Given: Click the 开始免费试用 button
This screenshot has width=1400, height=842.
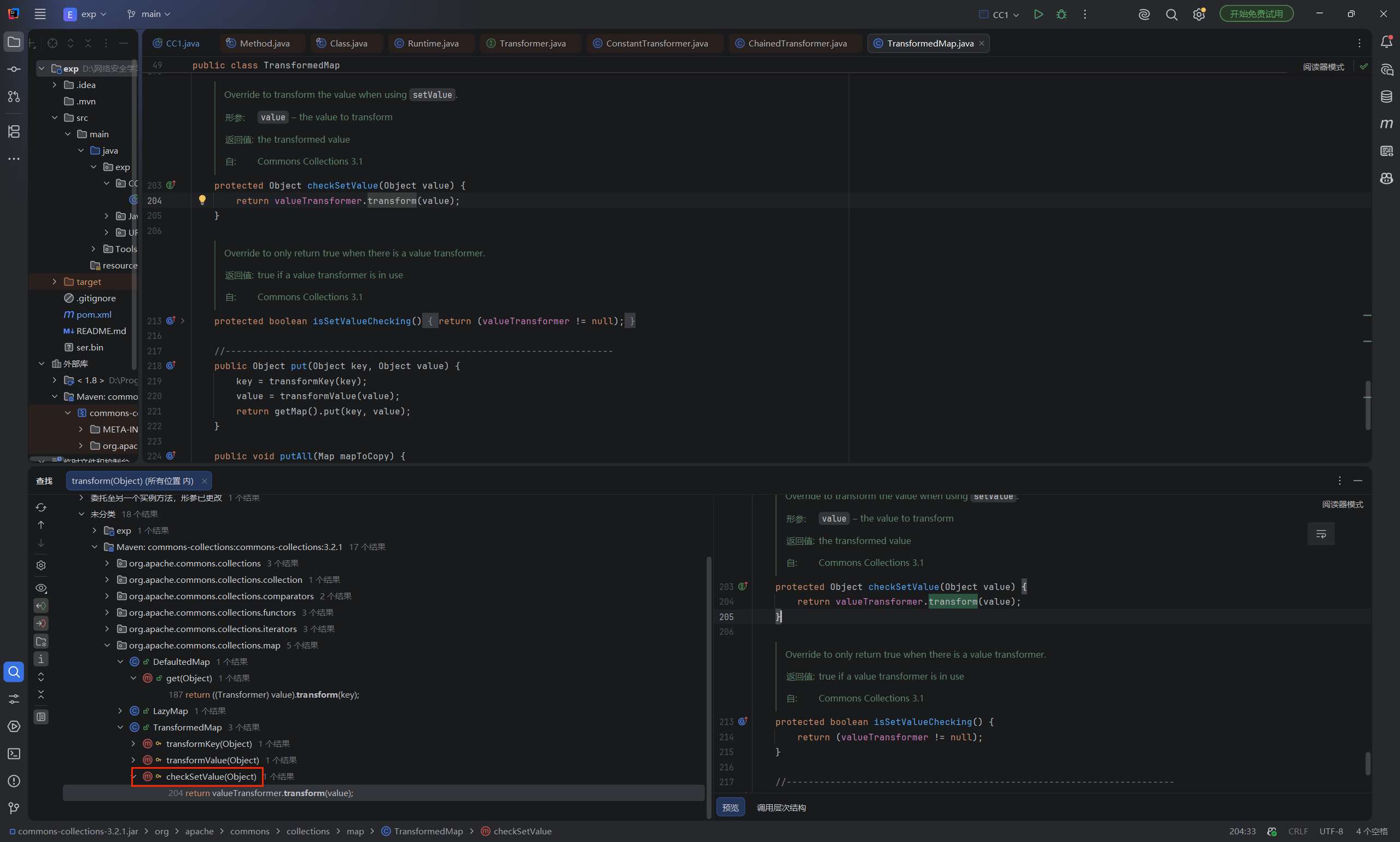Looking at the screenshot, I should coord(1256,14).
